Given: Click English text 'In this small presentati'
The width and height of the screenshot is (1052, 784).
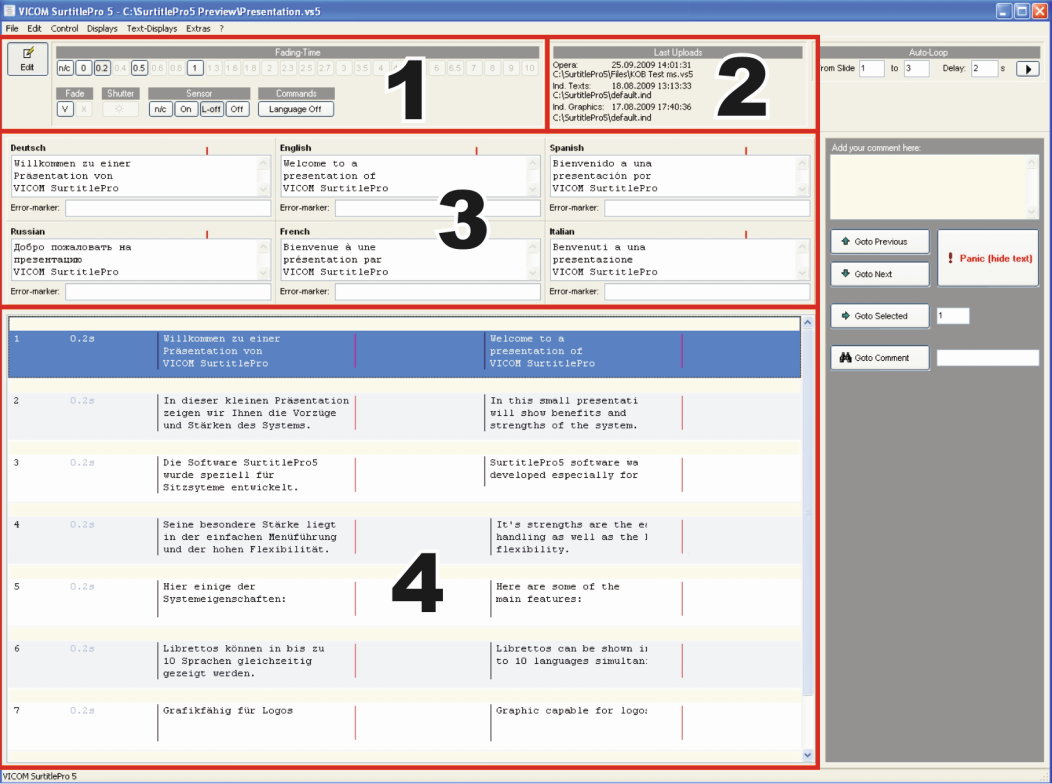Looking at the screenshot, I should [x=564, y=401].
